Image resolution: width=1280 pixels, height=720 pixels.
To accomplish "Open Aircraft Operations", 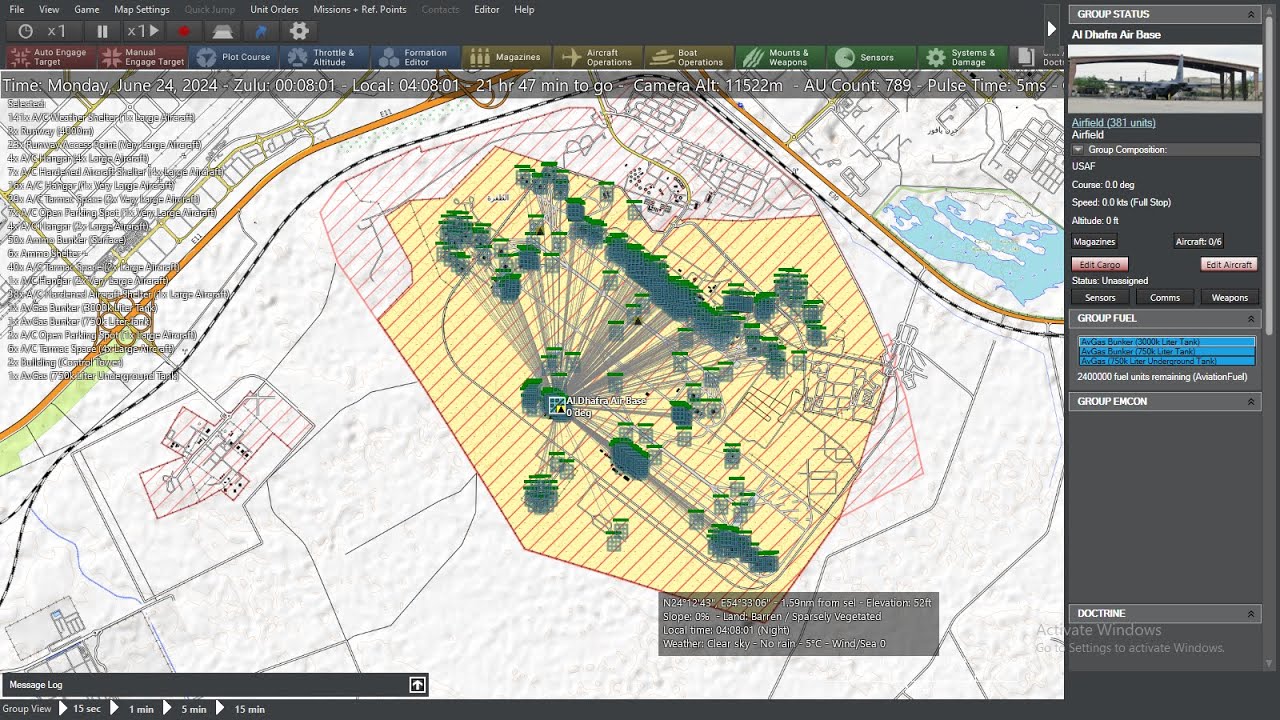I will pos(598,57).
